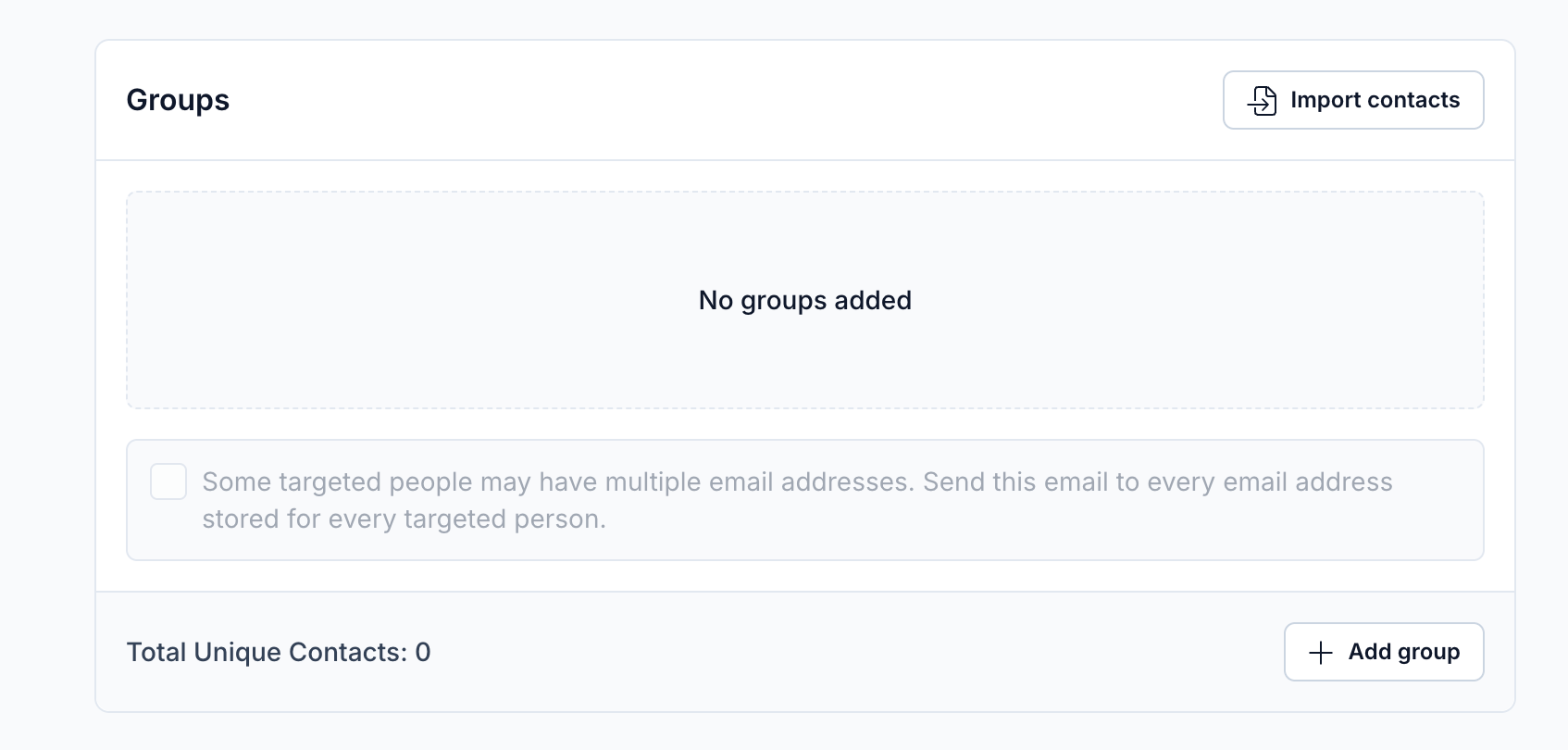Image resolution: width=1568 pixels, height=750 pixels.
Task: Tick the send-to-every-email-address checkbox
Action: (168, 482)
